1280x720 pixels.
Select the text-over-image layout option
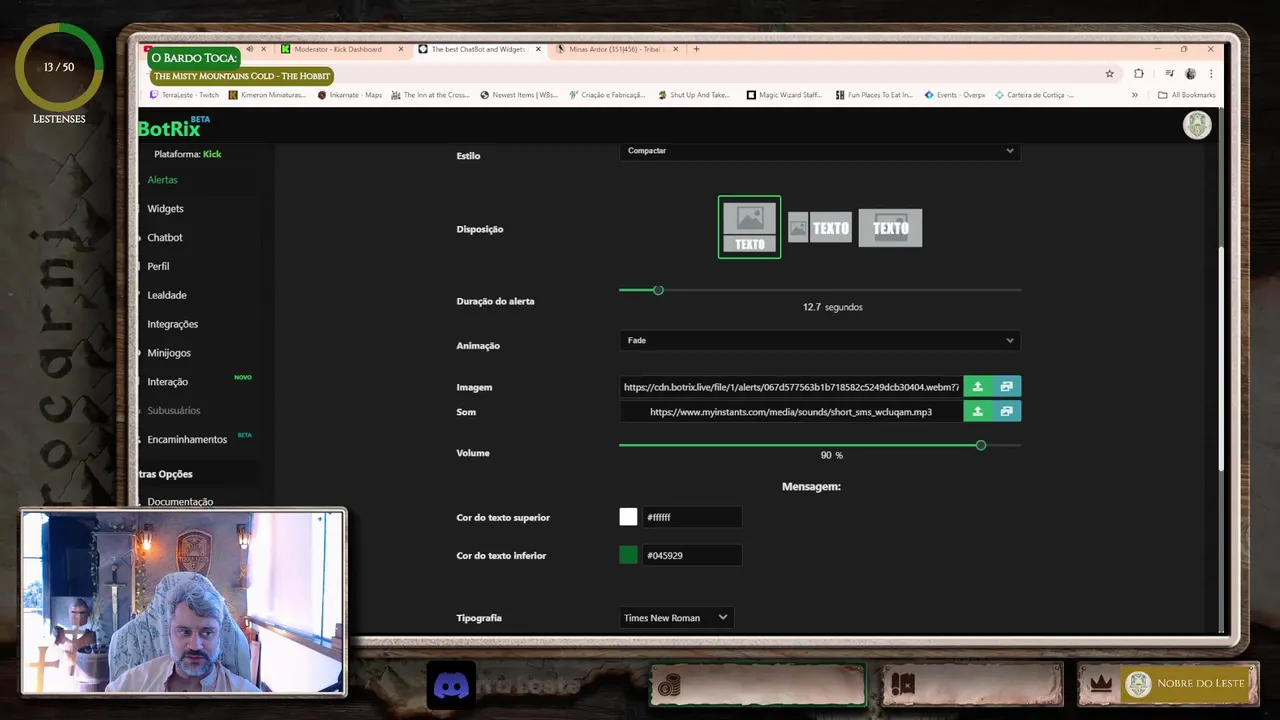tap(890, 228)
